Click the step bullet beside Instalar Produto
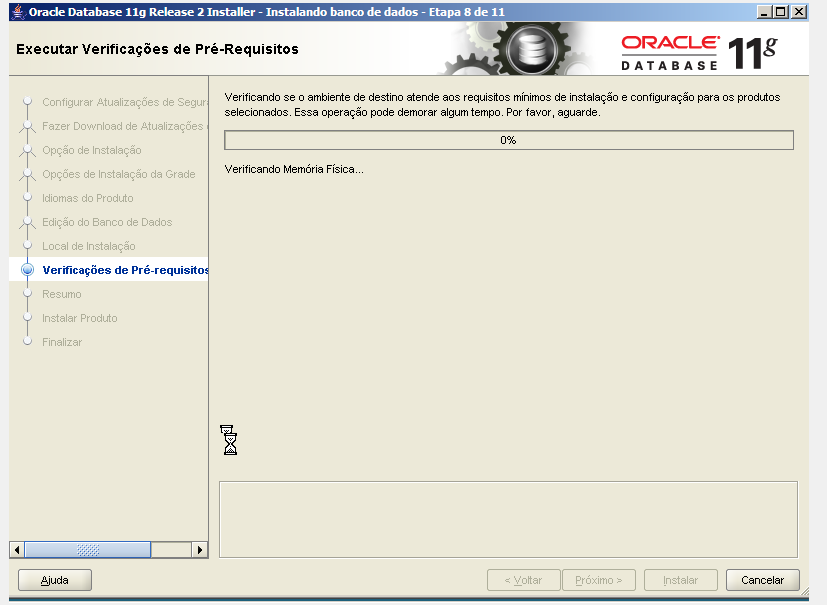The width and height of the screenshot is (827, 605). pyautogui.click(x=27, y=318)
